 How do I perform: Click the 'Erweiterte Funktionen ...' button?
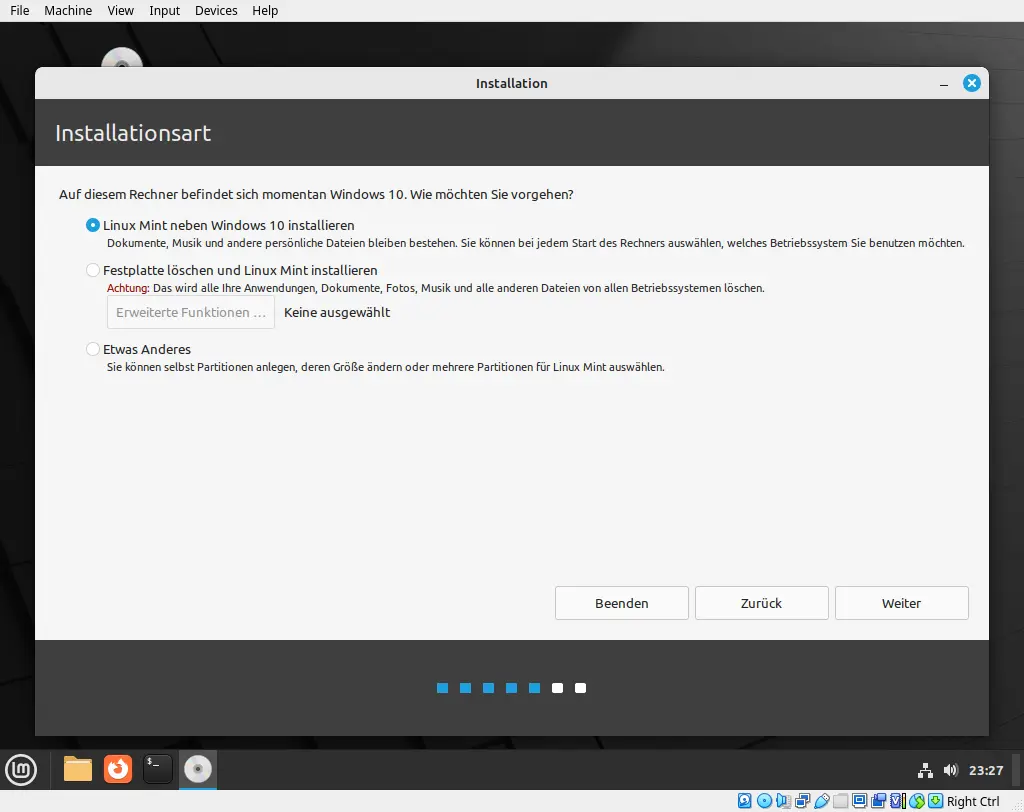(191, 312)
